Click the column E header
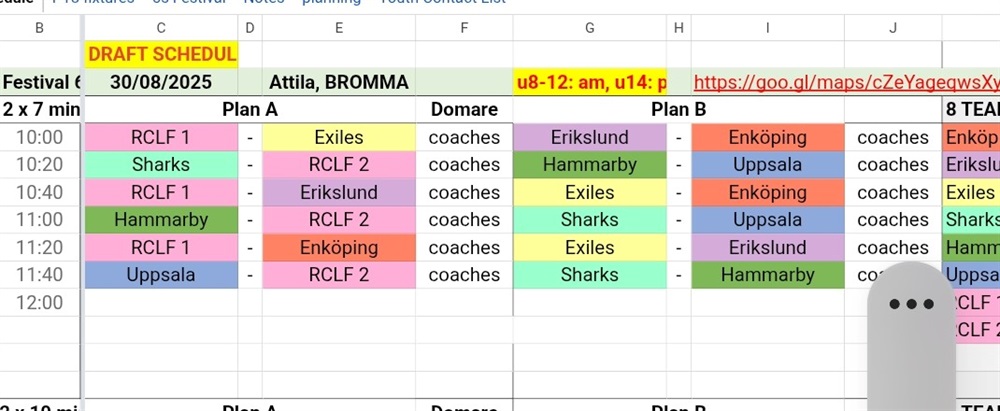The width and height of the screenshot is (1000, 411). click(339, 28)
